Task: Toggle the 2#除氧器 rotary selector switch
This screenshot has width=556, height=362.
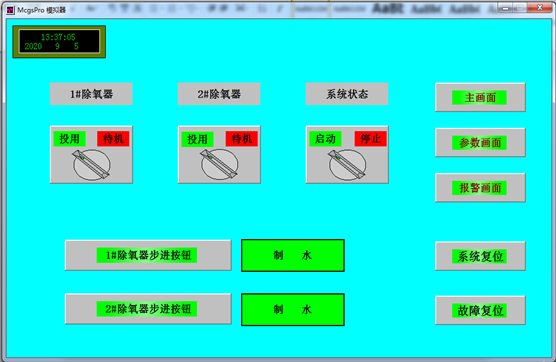Action: click(219, 165)
